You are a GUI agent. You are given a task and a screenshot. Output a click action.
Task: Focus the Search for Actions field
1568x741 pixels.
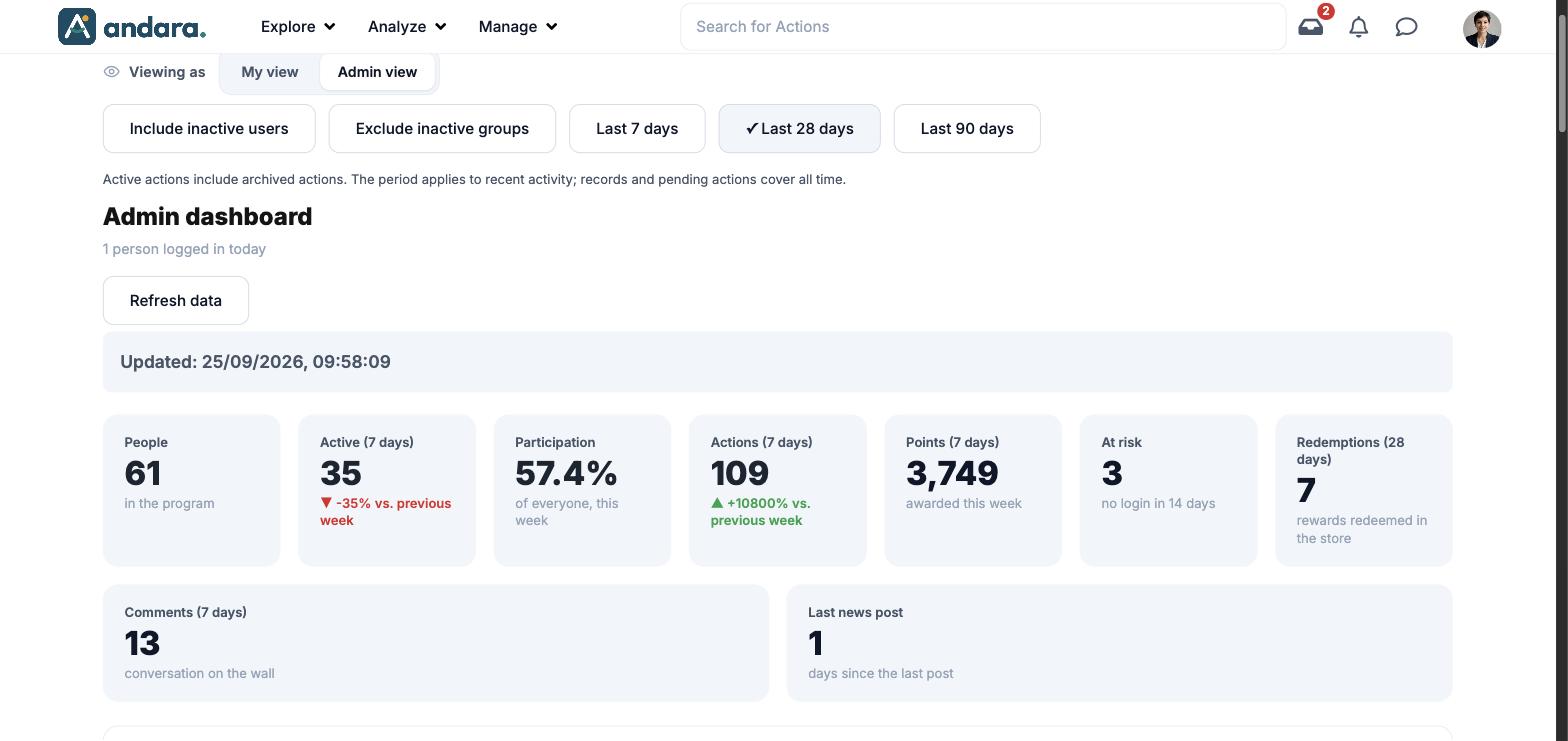click(x=983, y=27)
